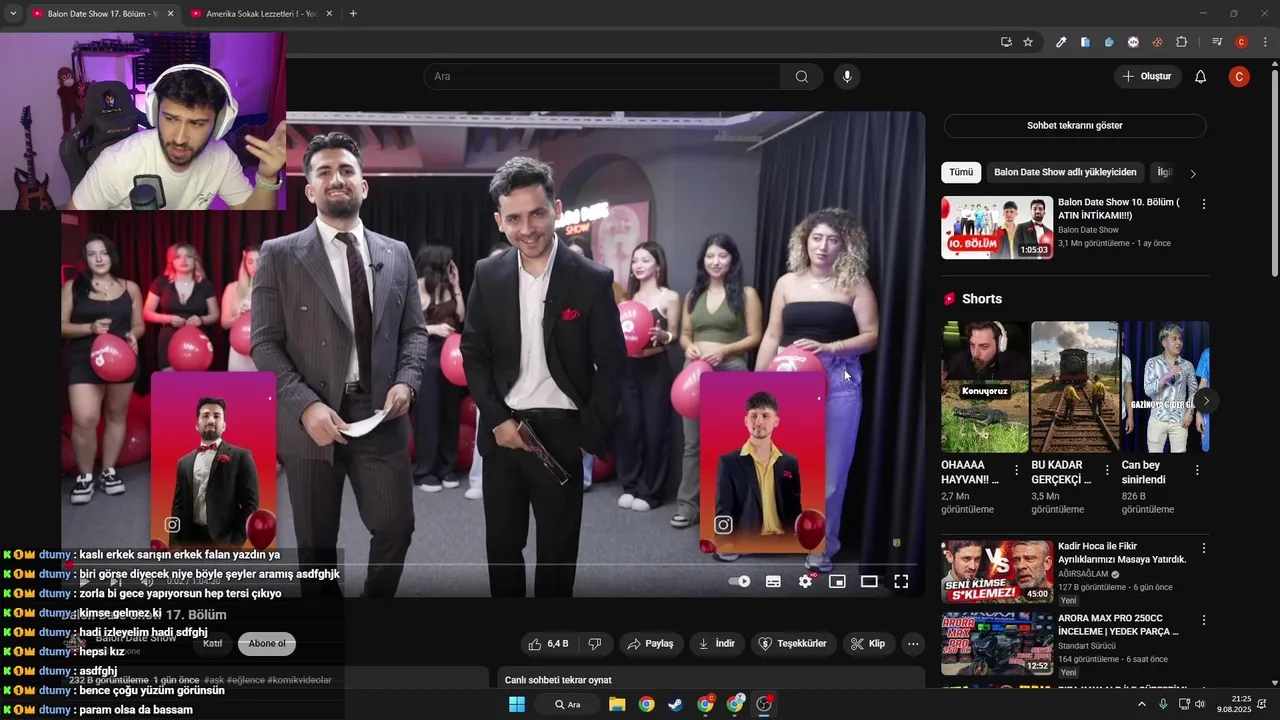Click the Oluştur create button
1280x720 pixels.
click(1147, 77)
